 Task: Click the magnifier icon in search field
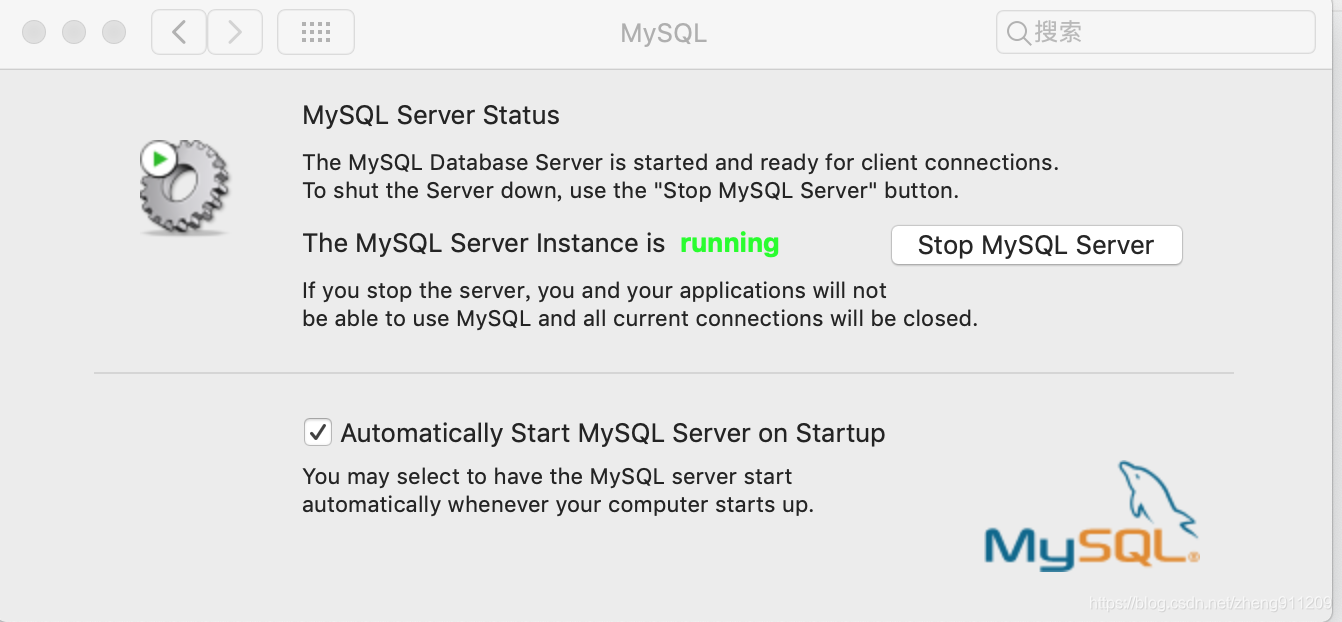tap(1017, 32)
